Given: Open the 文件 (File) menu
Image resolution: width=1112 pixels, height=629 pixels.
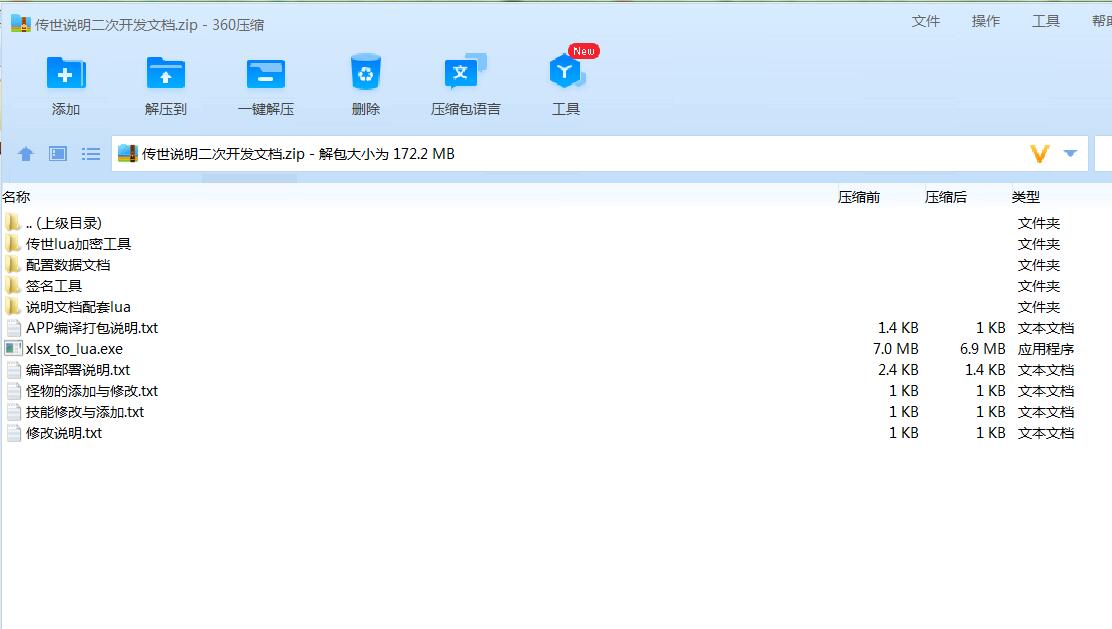Looking at the screenshot, I should (926, 21).
